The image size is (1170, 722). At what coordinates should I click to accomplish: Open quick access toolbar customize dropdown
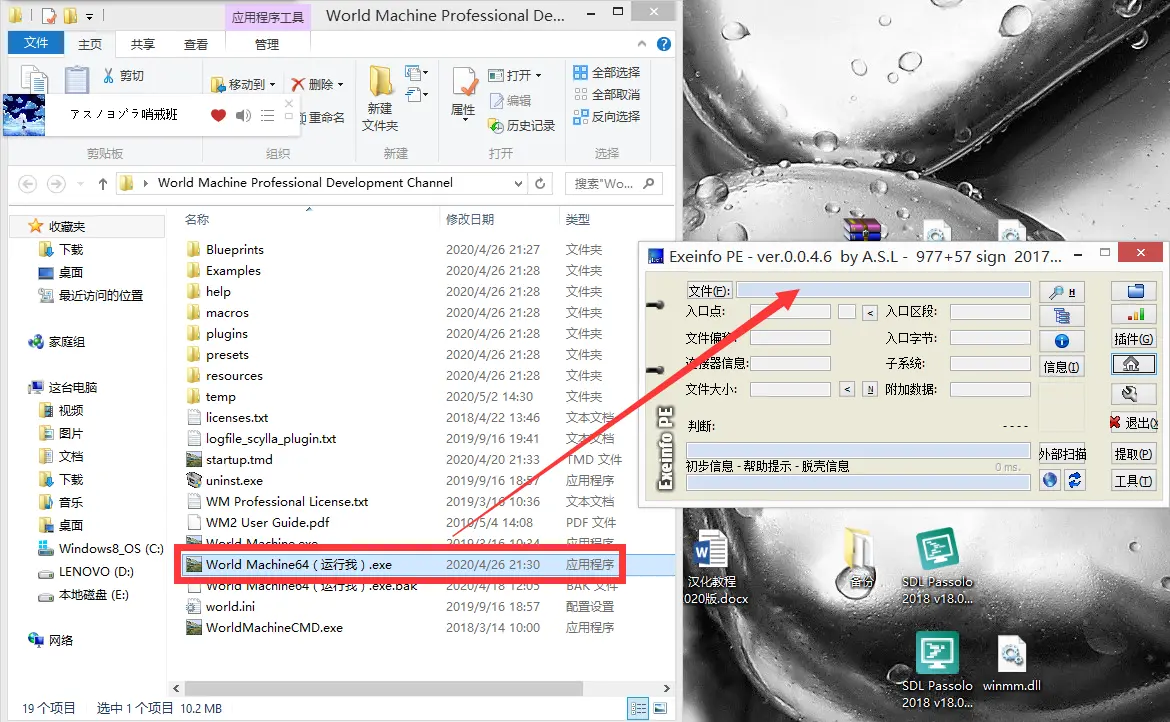click(89, 16)
